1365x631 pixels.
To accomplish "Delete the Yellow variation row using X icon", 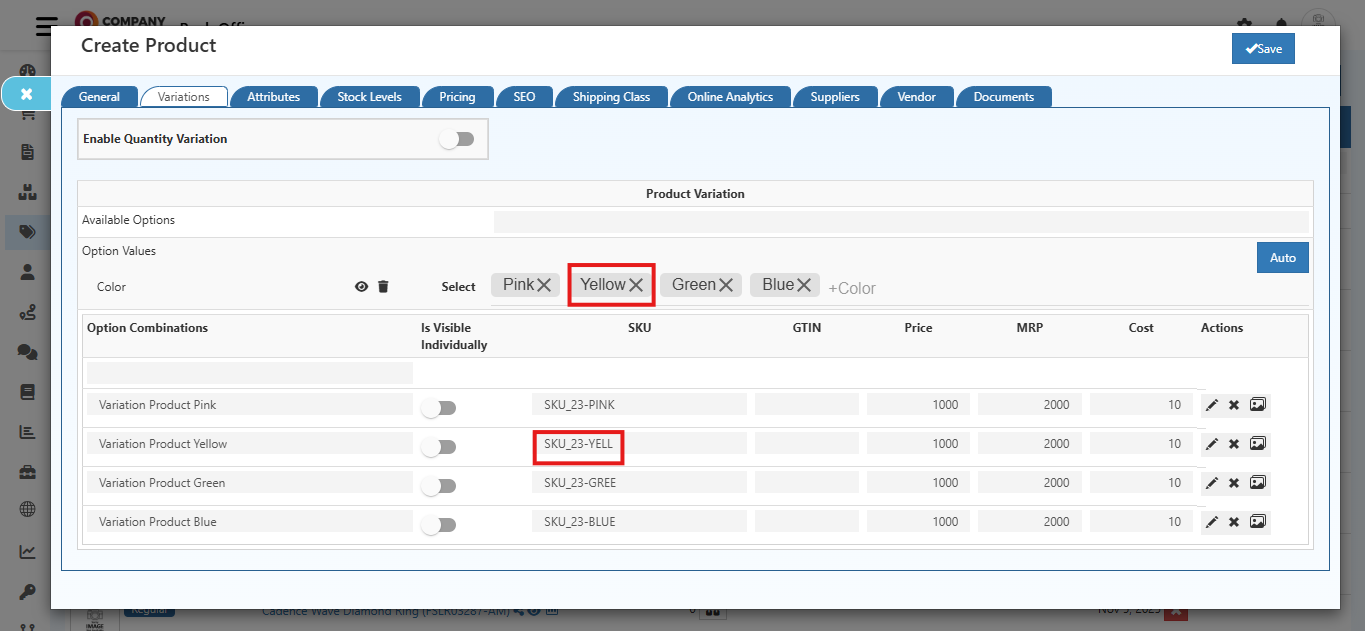I will 1234,444.
